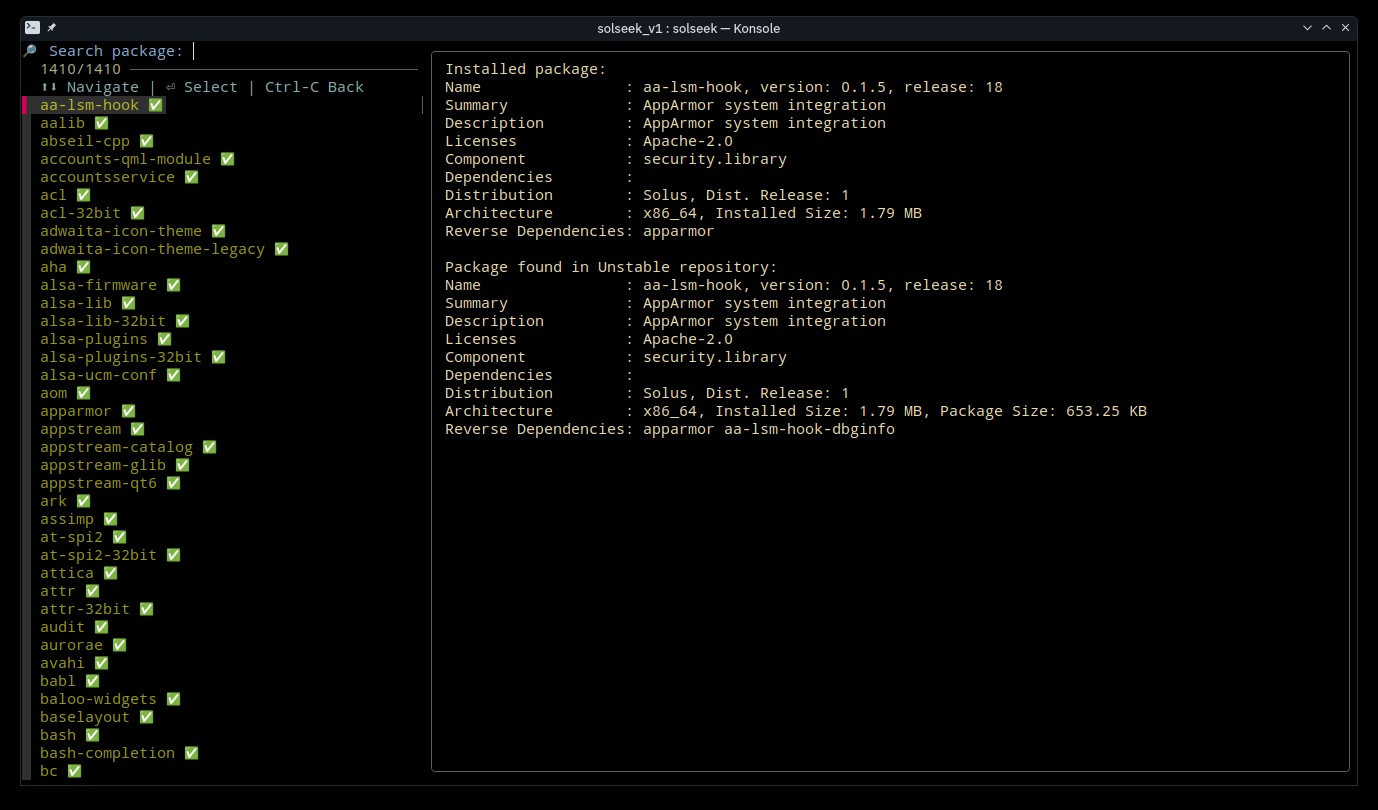Select the appstream-catalog list item
Viewport: 1378px width, 810px height.
[116, 447]
